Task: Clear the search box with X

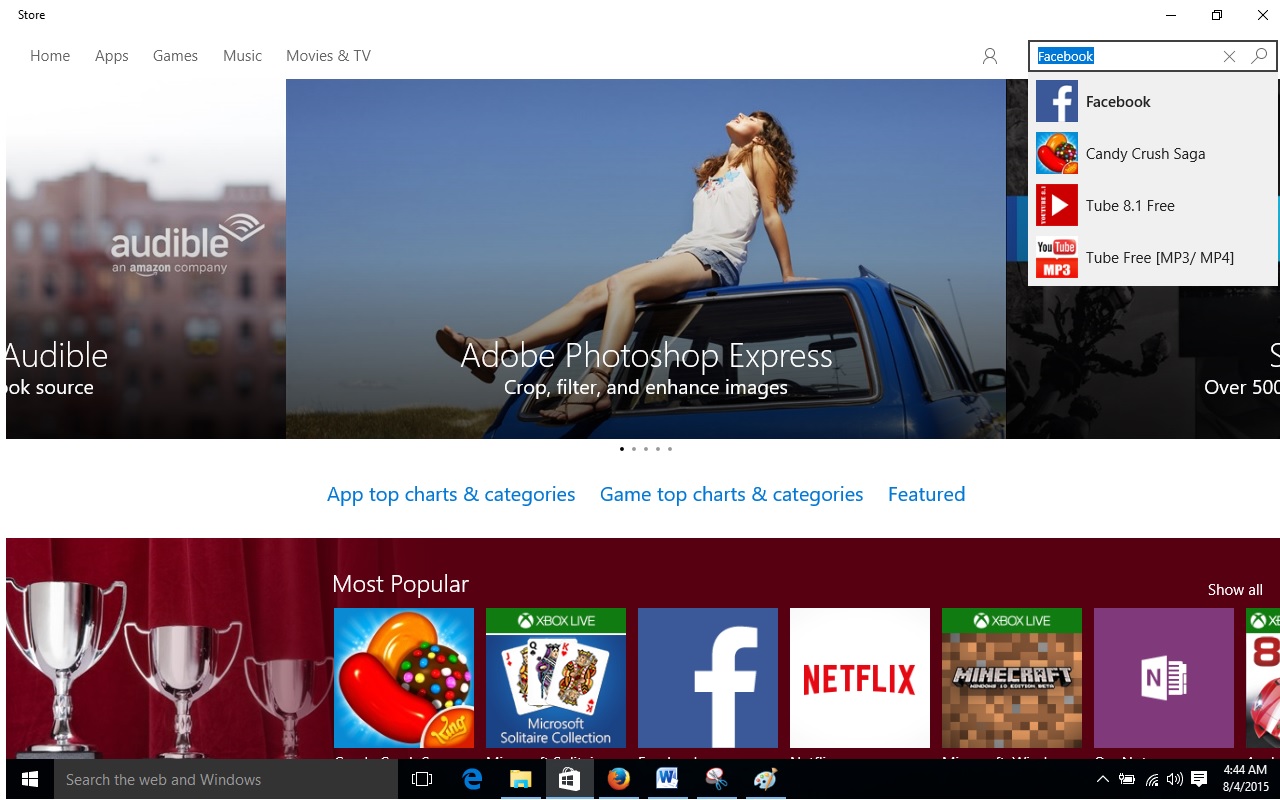Action: (x=1229, y=56)
